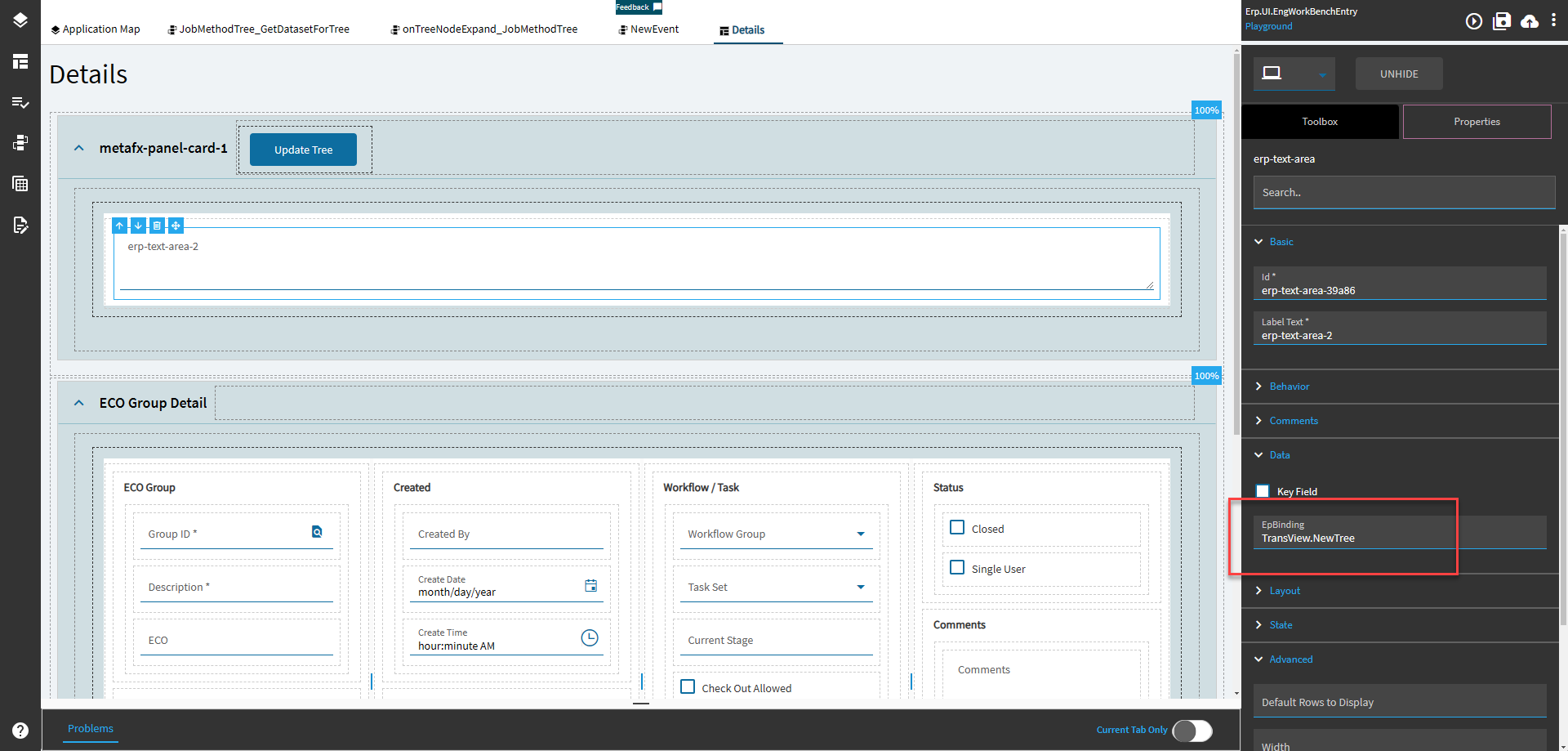
Task: Expand the Behavior properties section
Action: tap(1289, 387)
